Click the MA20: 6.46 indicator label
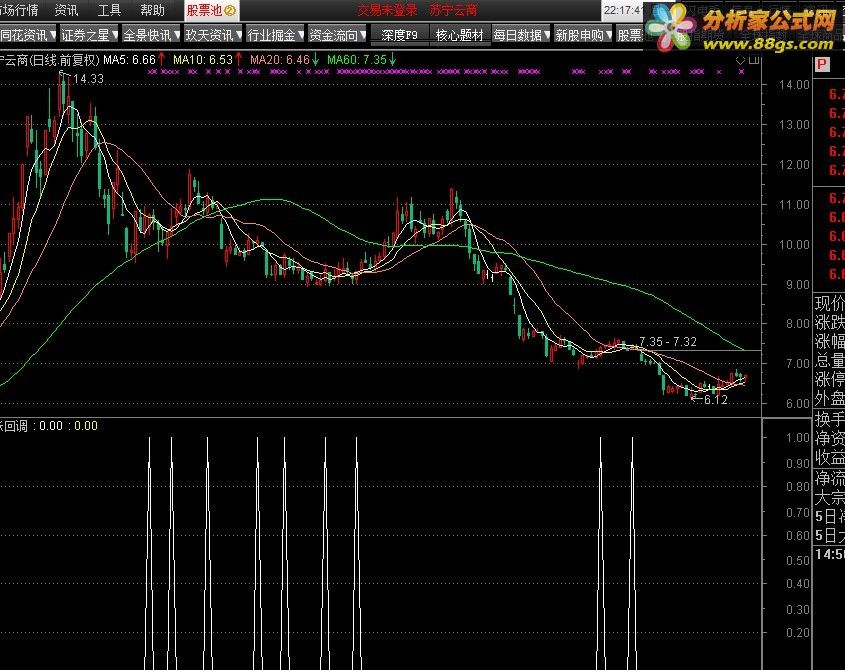Viewport: 845px width, 670px height. coord(280,60)
